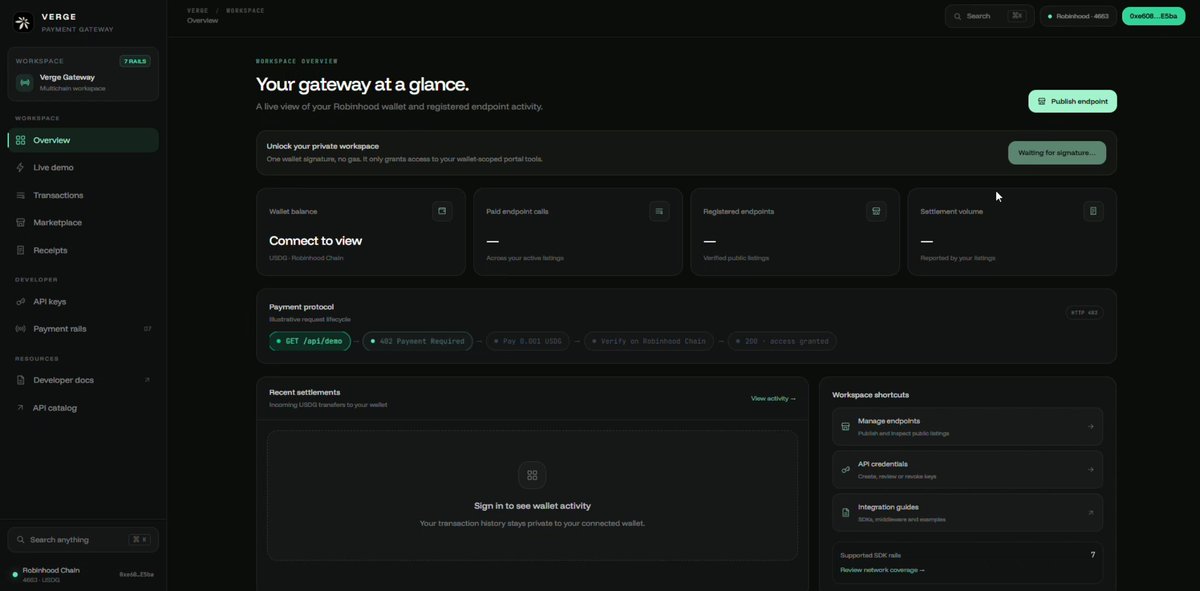Click the Verify on Robinhood Chain step chip
1200x591 pixels.
(648, 341)
